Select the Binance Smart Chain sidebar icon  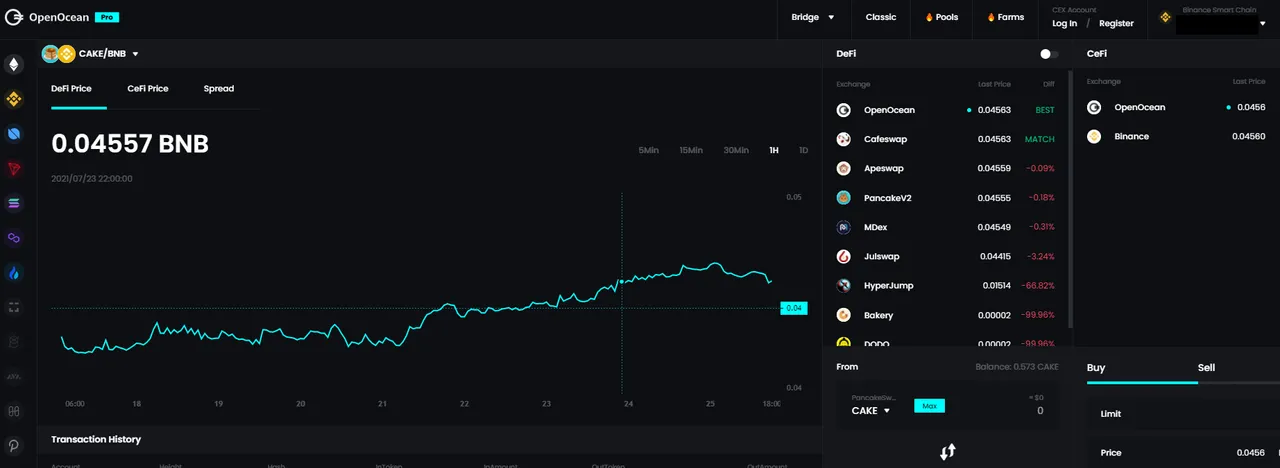(x=14, y=99)
